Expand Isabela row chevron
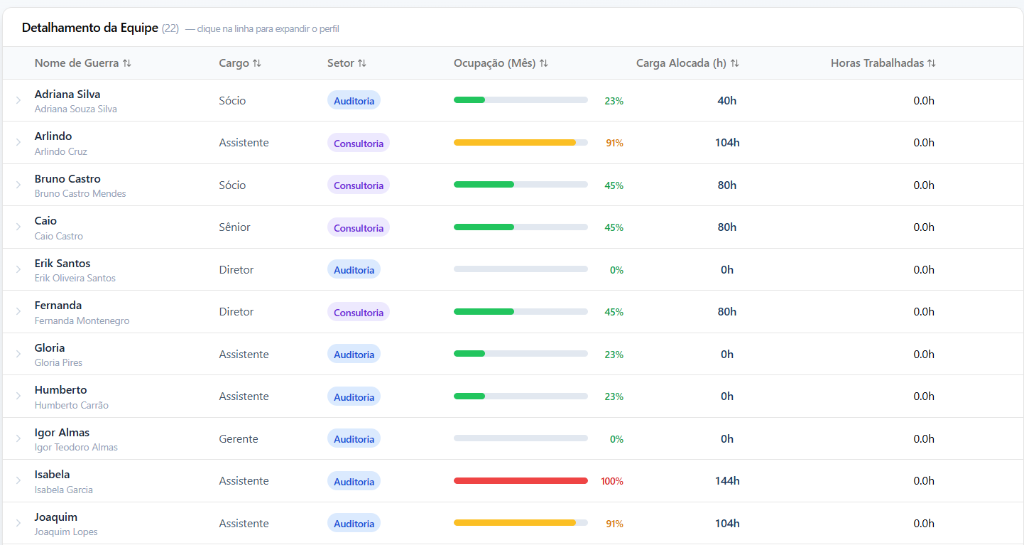The width and height of the screenshot is (1024, 545). click(x=18, y=481)
